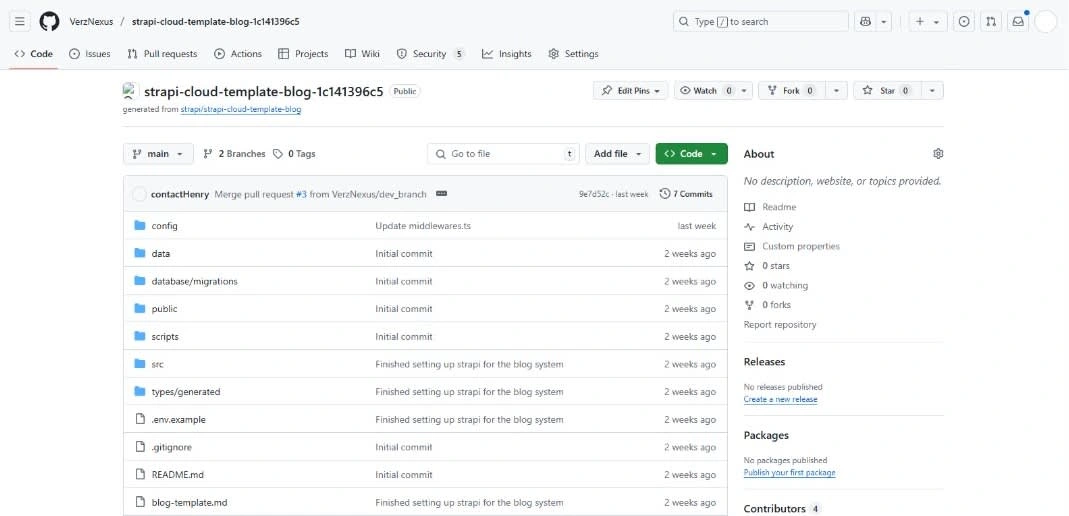Open About settings gear icon
The width and height of the screenshot is (1069, 516).
point(938,154)
